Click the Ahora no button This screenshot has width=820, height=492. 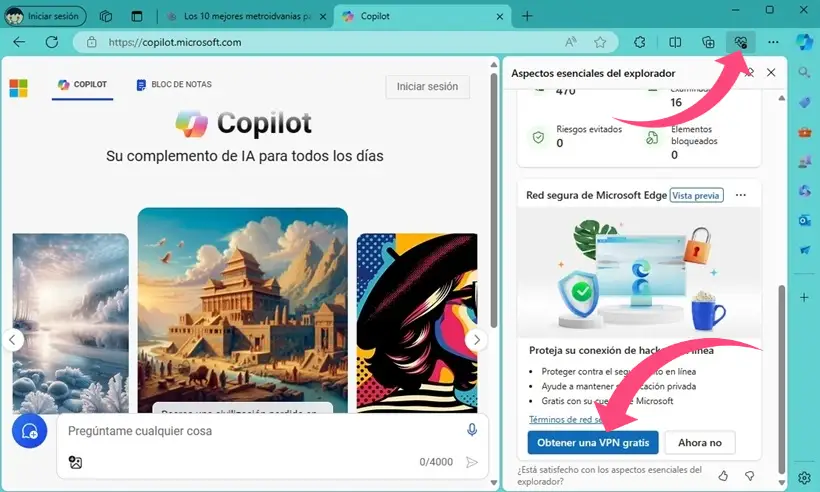(x=700, y=443)
